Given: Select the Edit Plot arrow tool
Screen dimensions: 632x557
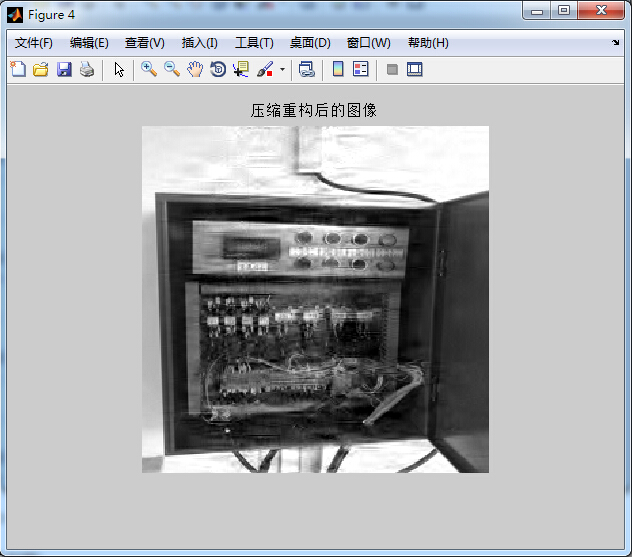Looking at the screenshot, I should [x=119, y=69].
